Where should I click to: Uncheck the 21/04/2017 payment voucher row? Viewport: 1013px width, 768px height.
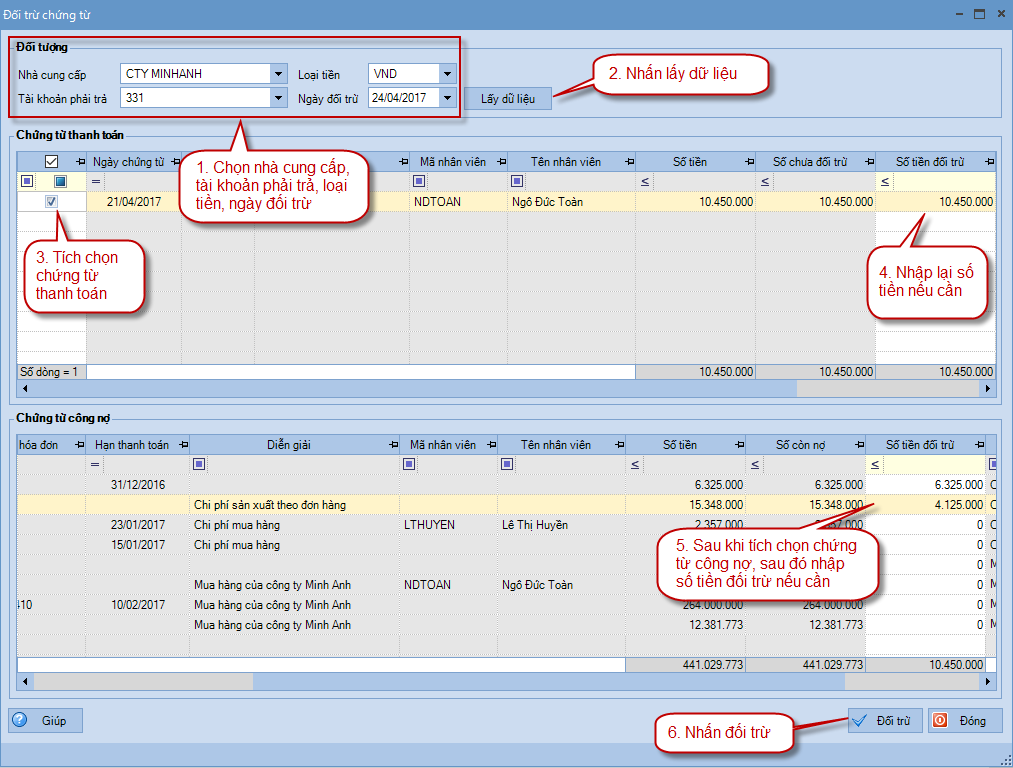click(52, 201)
